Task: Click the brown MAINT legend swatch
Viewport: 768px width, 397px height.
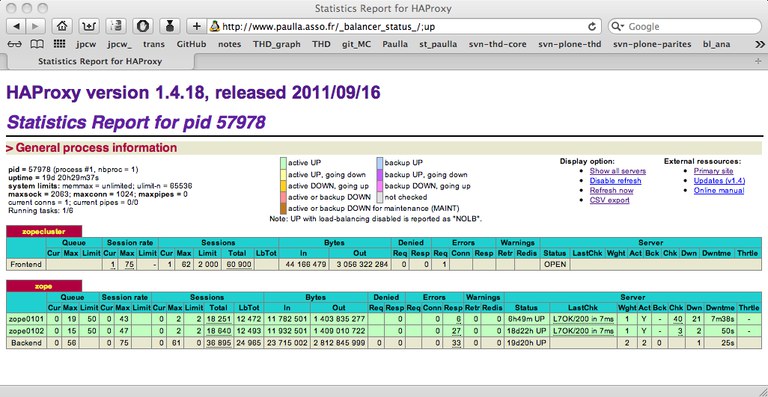Action: click(283, 209)
